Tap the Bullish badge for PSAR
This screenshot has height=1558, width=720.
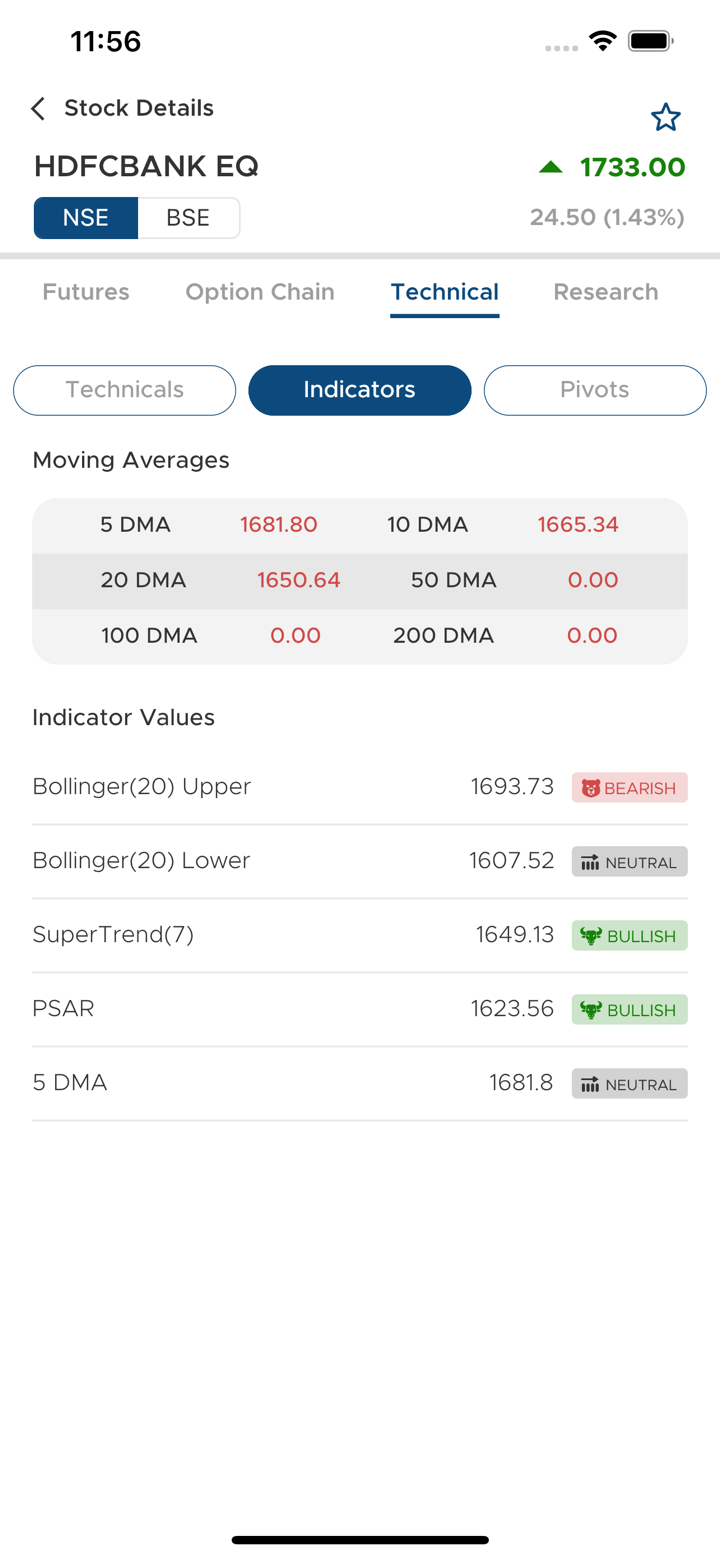coord(629,1010)
